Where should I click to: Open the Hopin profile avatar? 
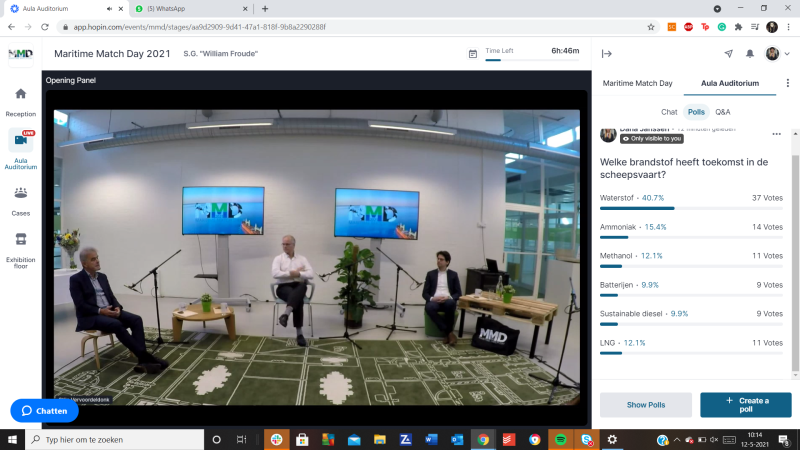(772, 54)
